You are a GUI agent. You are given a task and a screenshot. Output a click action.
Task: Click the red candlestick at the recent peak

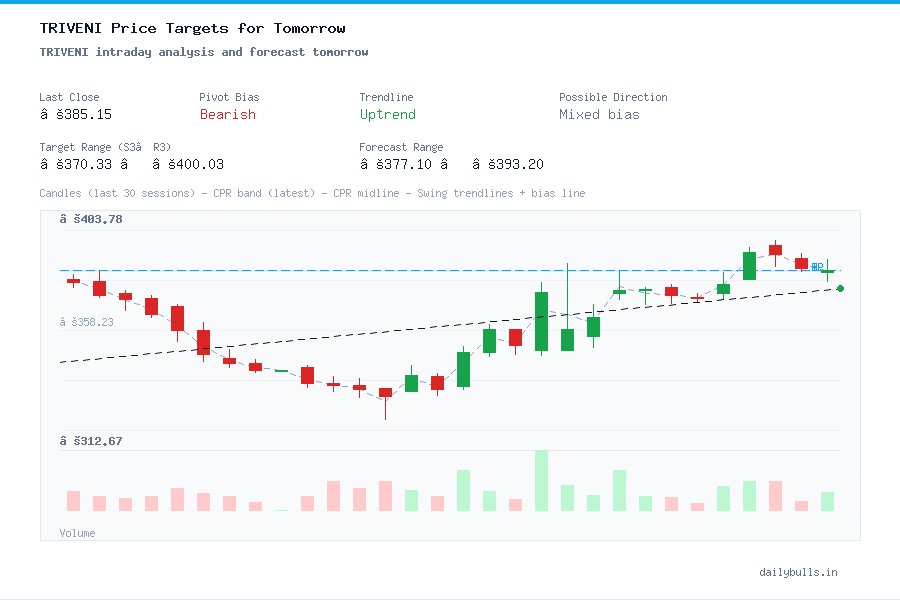click(x=775, y=250)
